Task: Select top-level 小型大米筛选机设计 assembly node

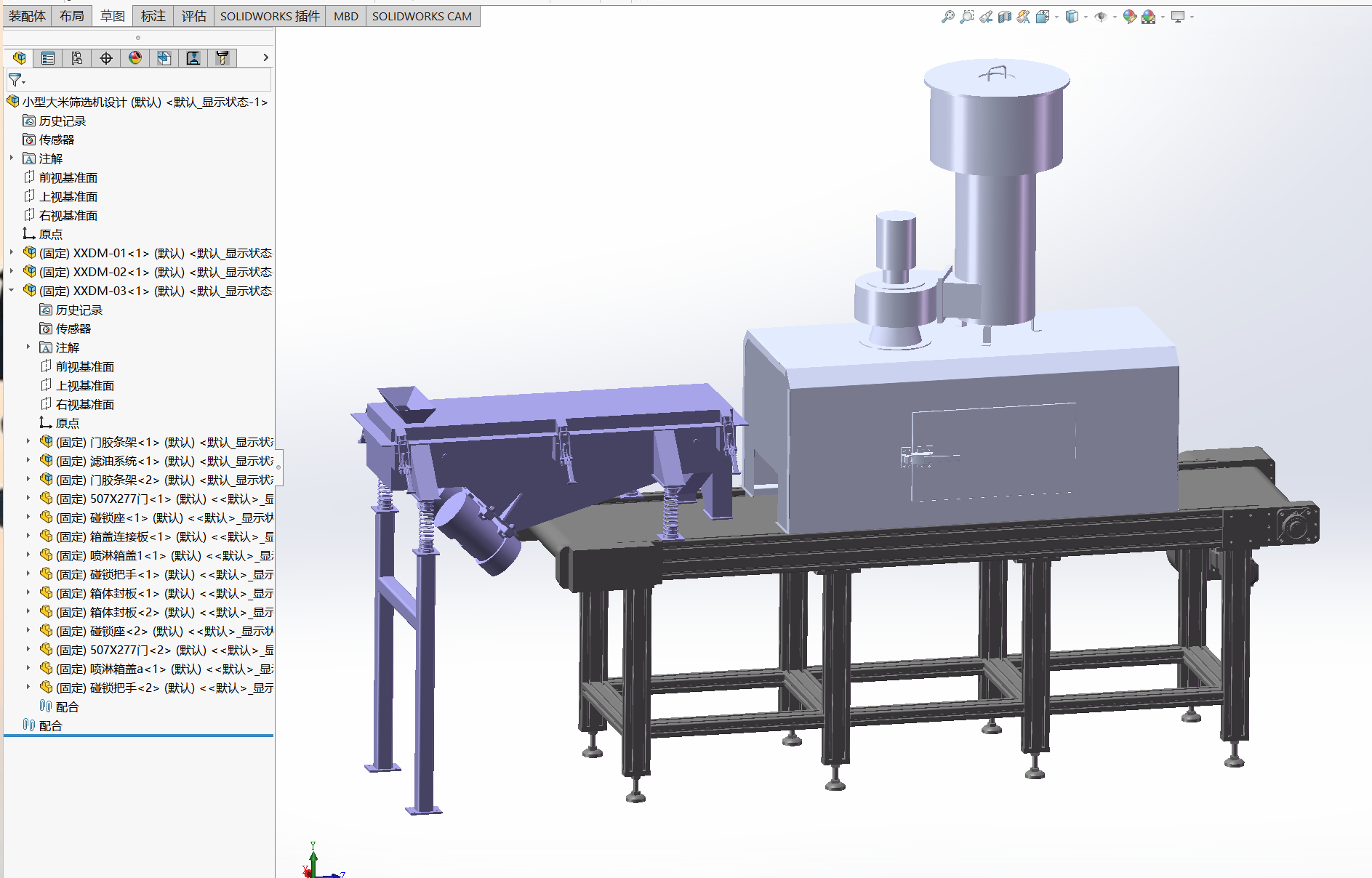Action: coord(137,102)
